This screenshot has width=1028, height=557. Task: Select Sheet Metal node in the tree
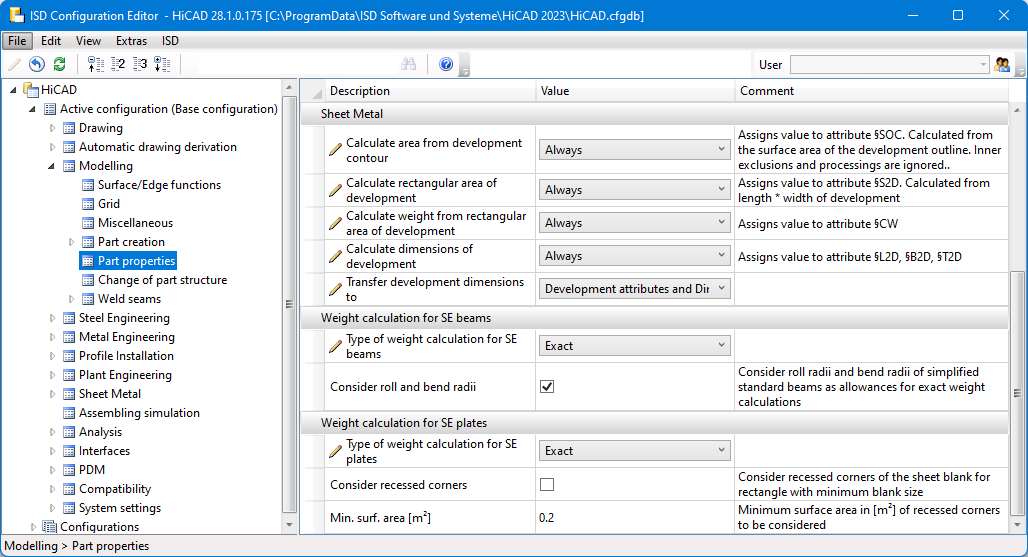109,394
